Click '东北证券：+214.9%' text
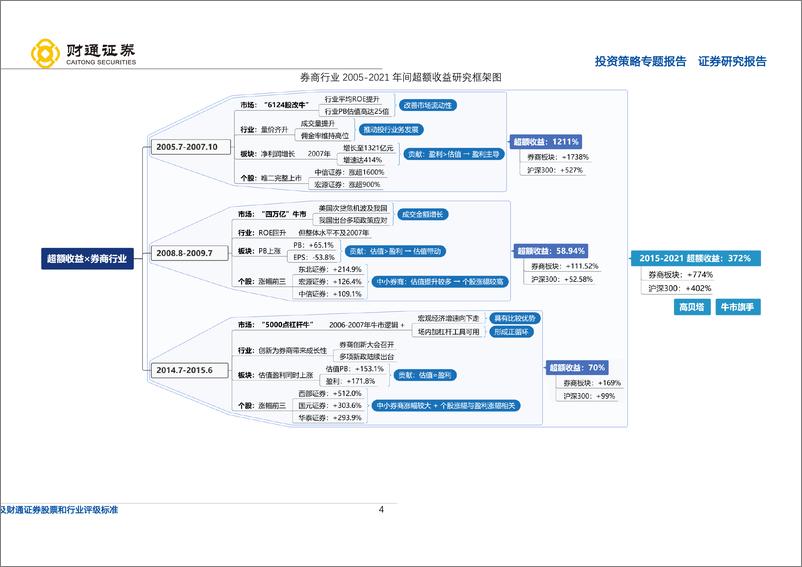Screen dimensions: 802x567 pos(330,269)
